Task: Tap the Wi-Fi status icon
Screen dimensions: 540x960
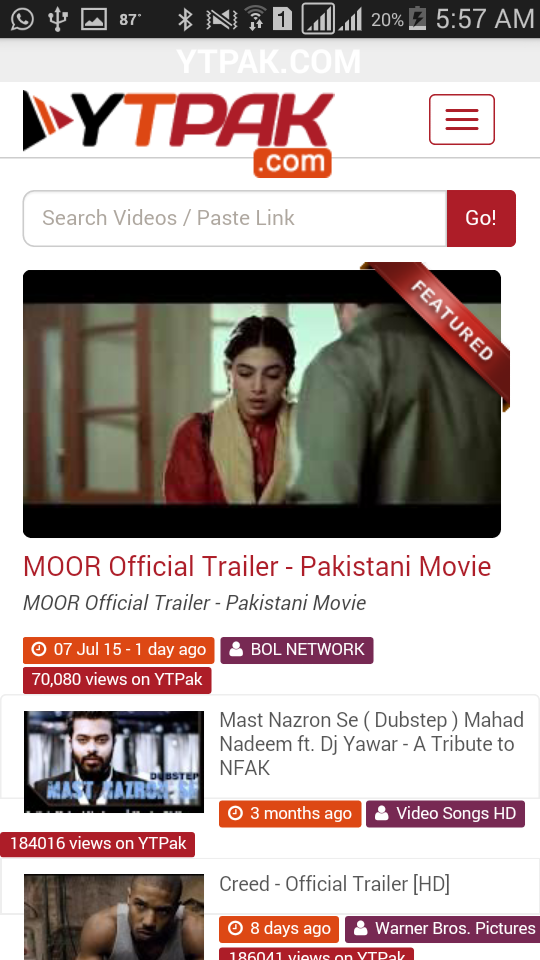Action: pos(255,19)
